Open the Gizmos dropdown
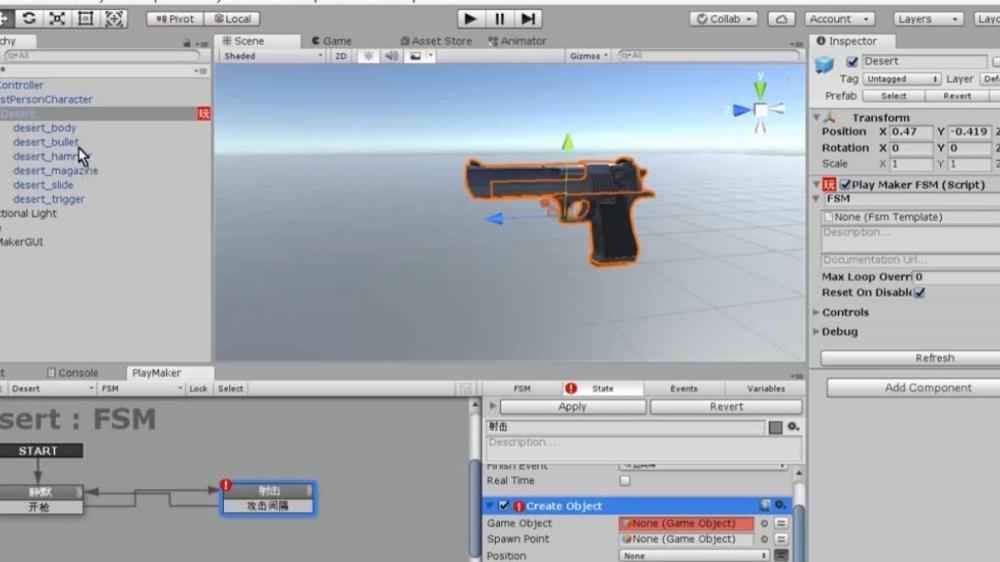The height and width of the screenshot is (562, 1000). point(588,56)
